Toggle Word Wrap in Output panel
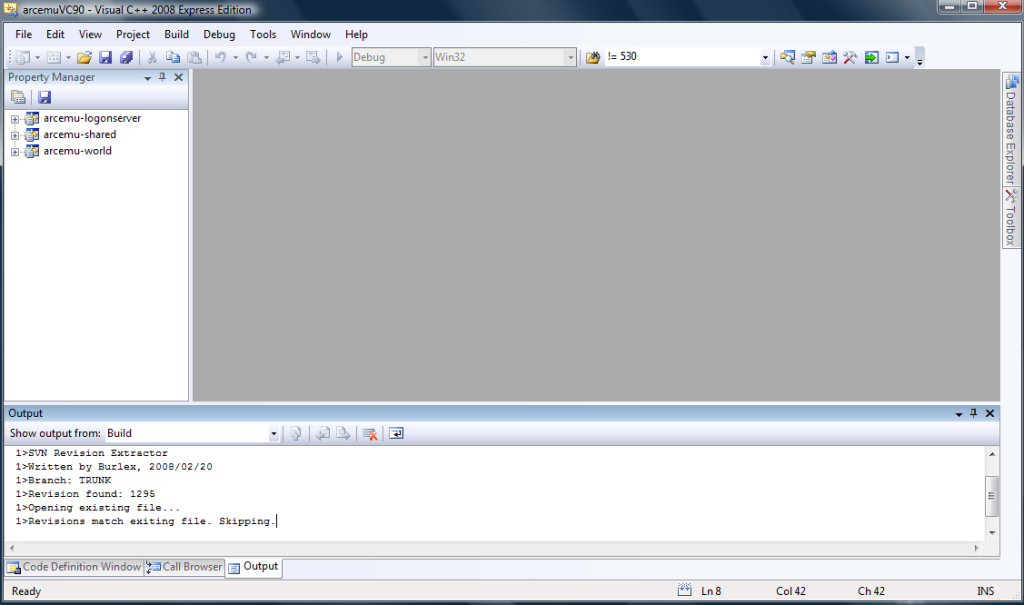Image resolution: width=1024 pixels, height=605 pixels. [396, 434]
